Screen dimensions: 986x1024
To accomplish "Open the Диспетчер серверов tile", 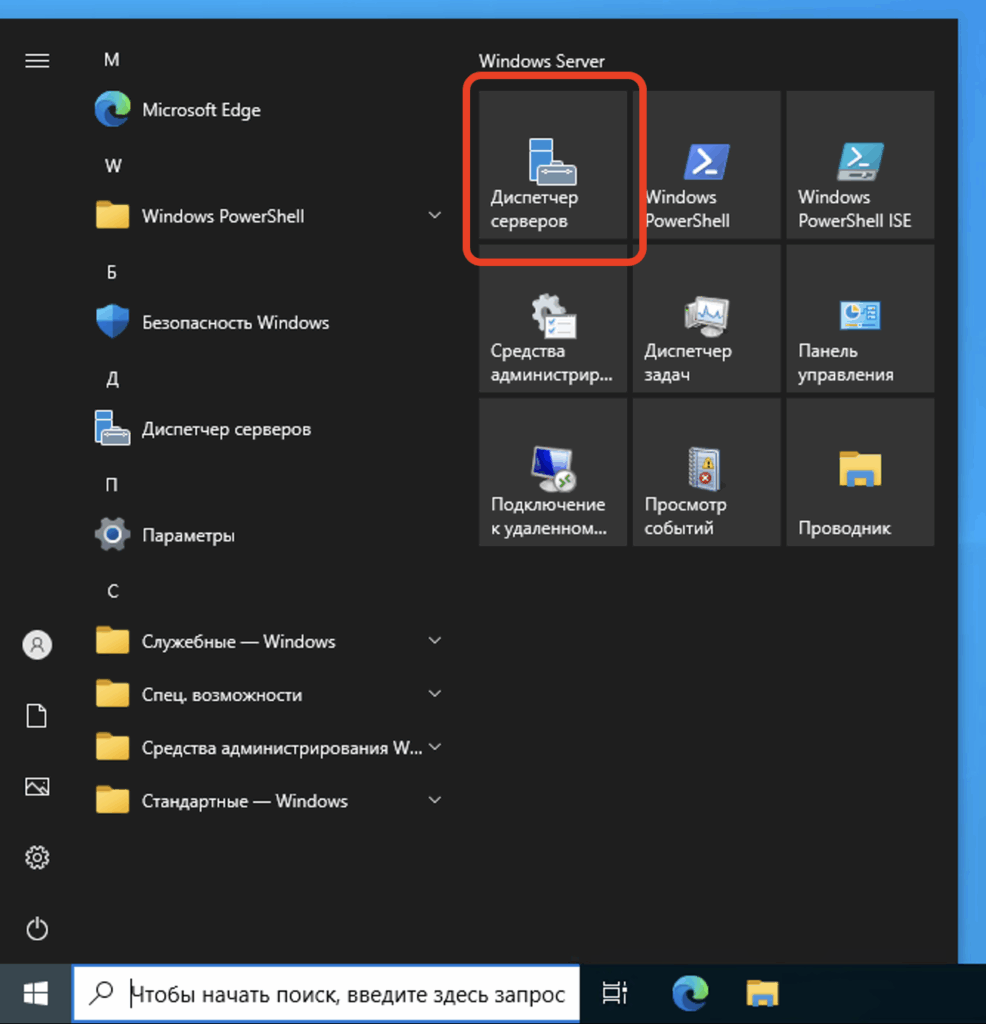I will point(552,165).
